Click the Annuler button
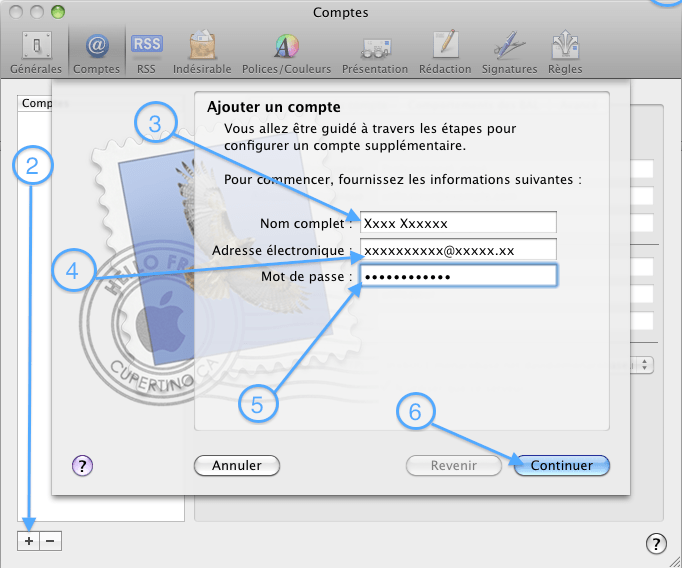Viewport: 682px width, 568px height. pos(237,465)
